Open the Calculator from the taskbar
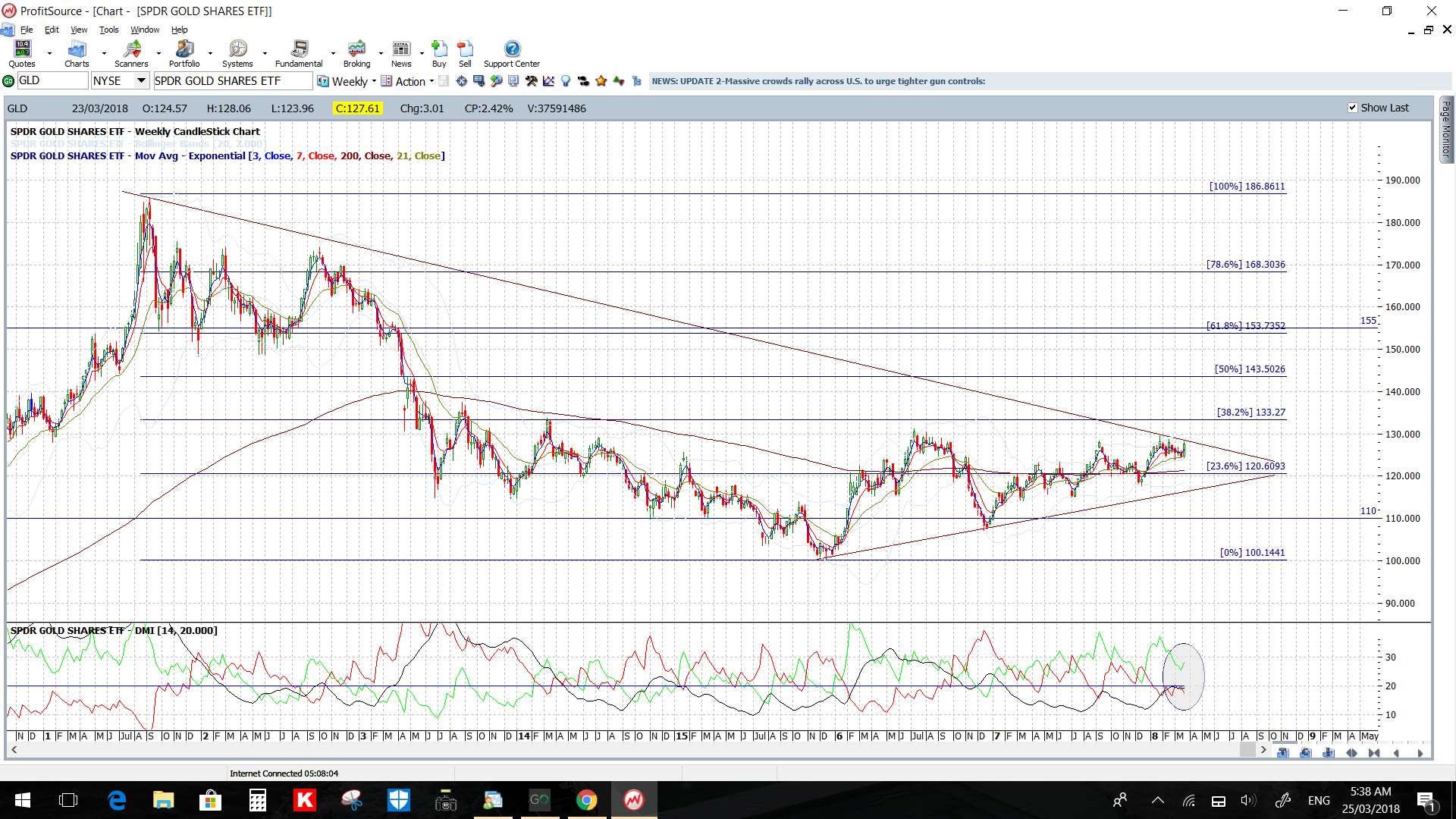Viewport: 1456px width, 819px height. coord(257,800)
